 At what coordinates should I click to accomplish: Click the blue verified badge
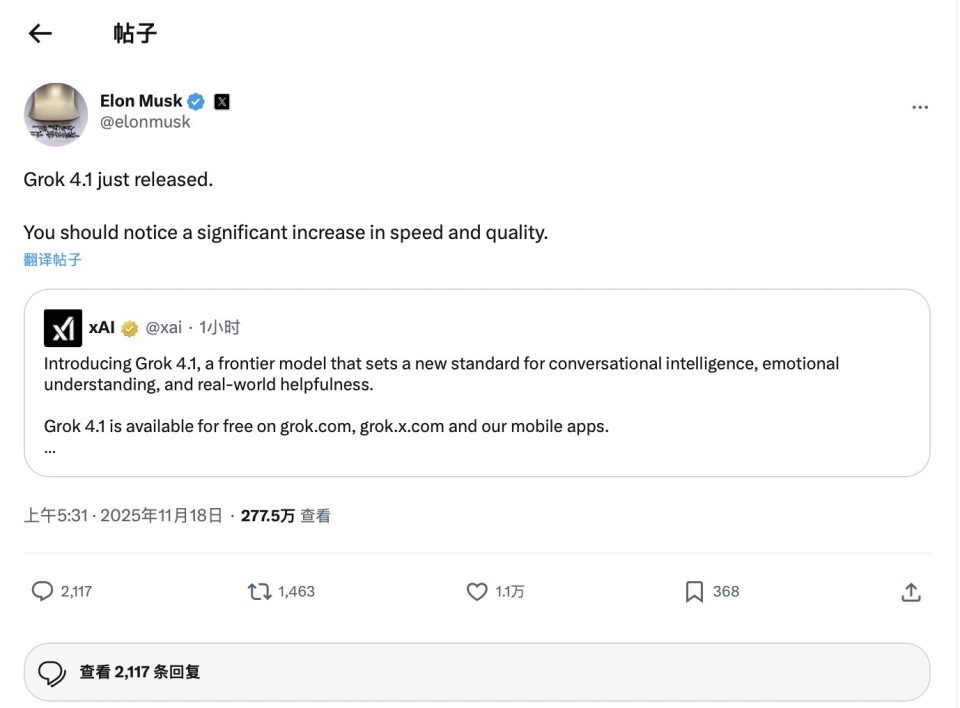[x=197, y=101]
